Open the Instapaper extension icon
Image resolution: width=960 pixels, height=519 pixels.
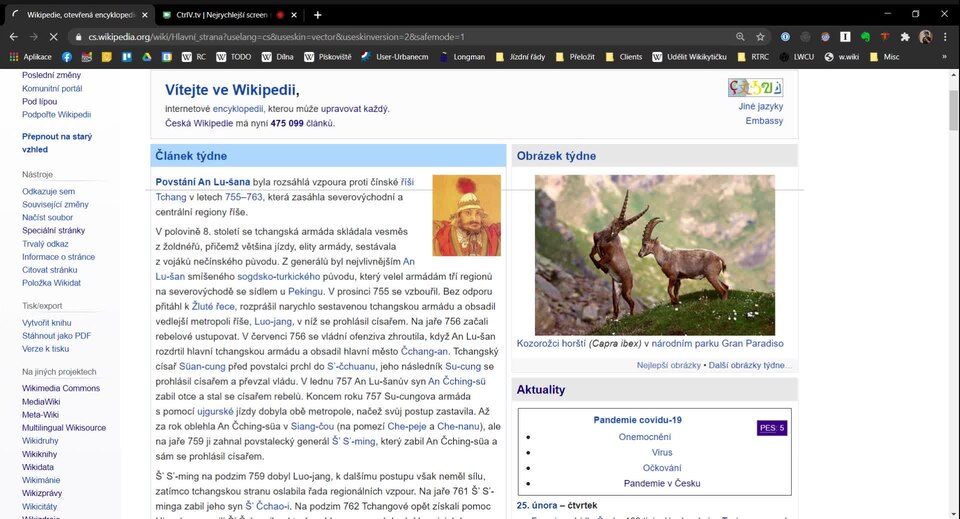(x=845, y=37)
